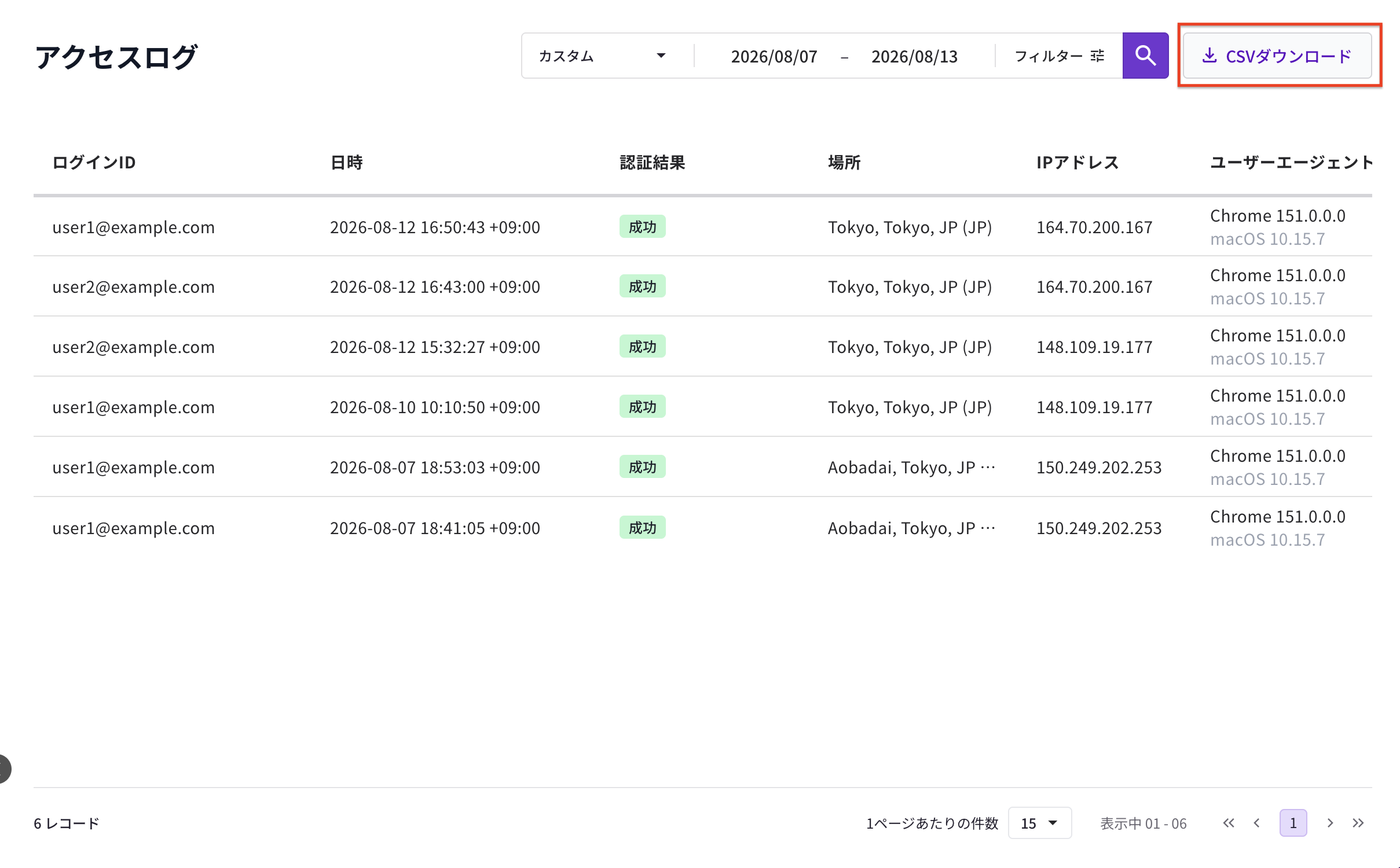Select user1@example.com in the 16:50:43 row

click(x=133, y=227)
